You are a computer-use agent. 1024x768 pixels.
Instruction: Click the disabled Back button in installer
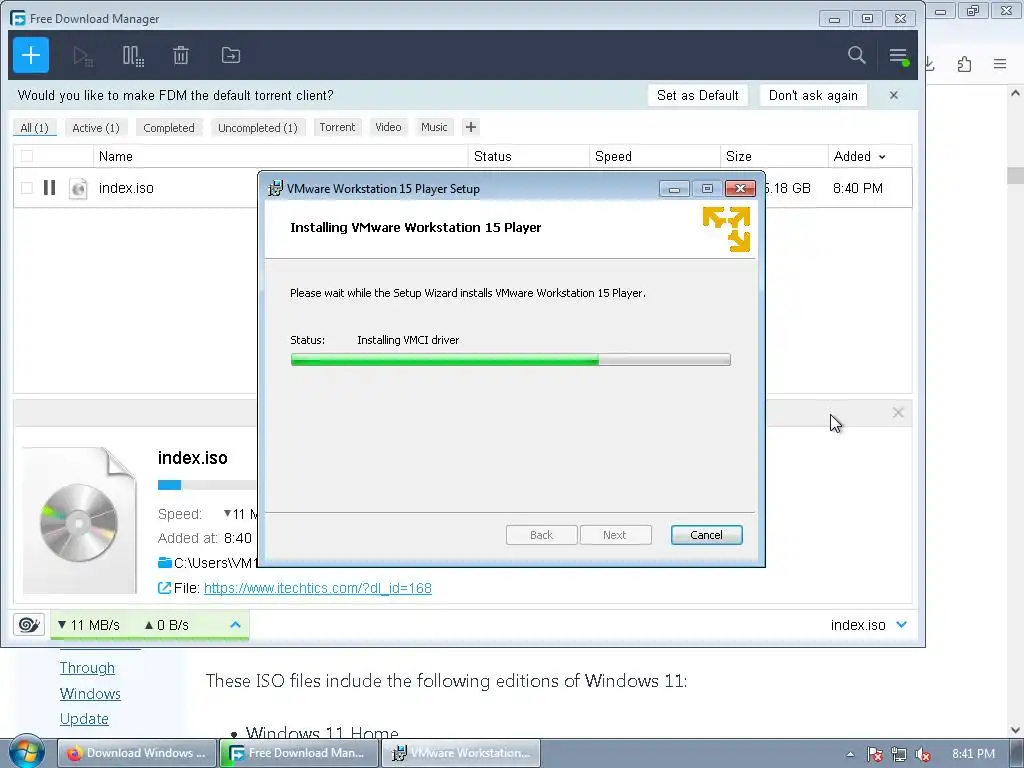[x=541, y=535]
